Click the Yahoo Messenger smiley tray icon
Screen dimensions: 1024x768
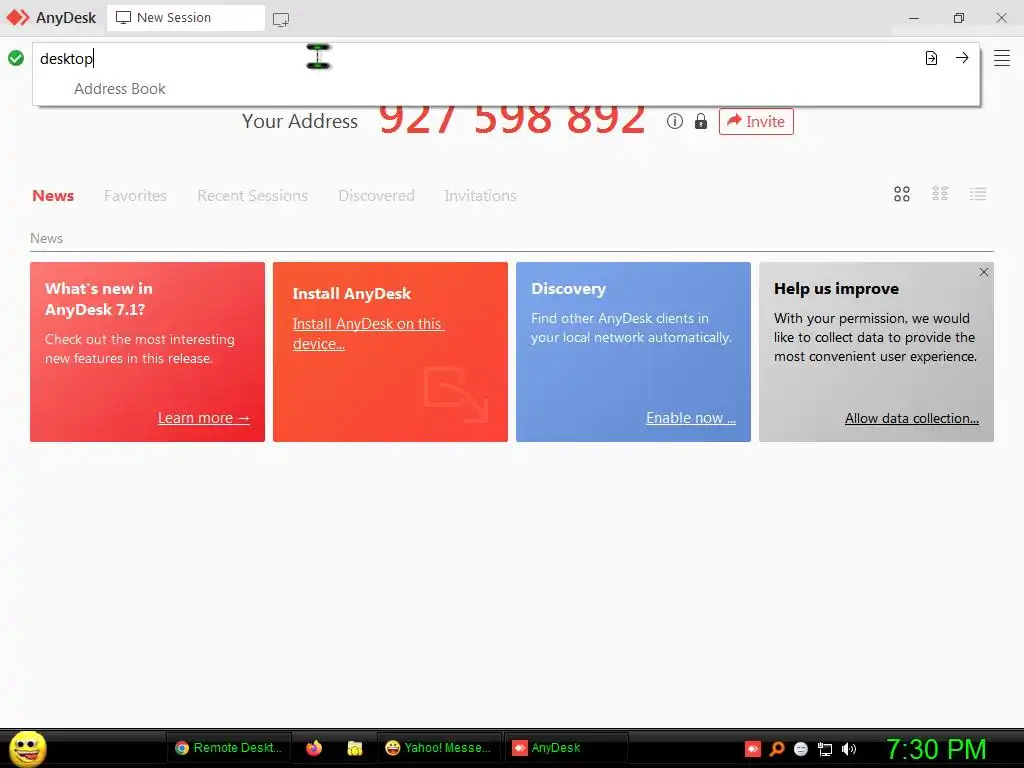coord(801,749)
